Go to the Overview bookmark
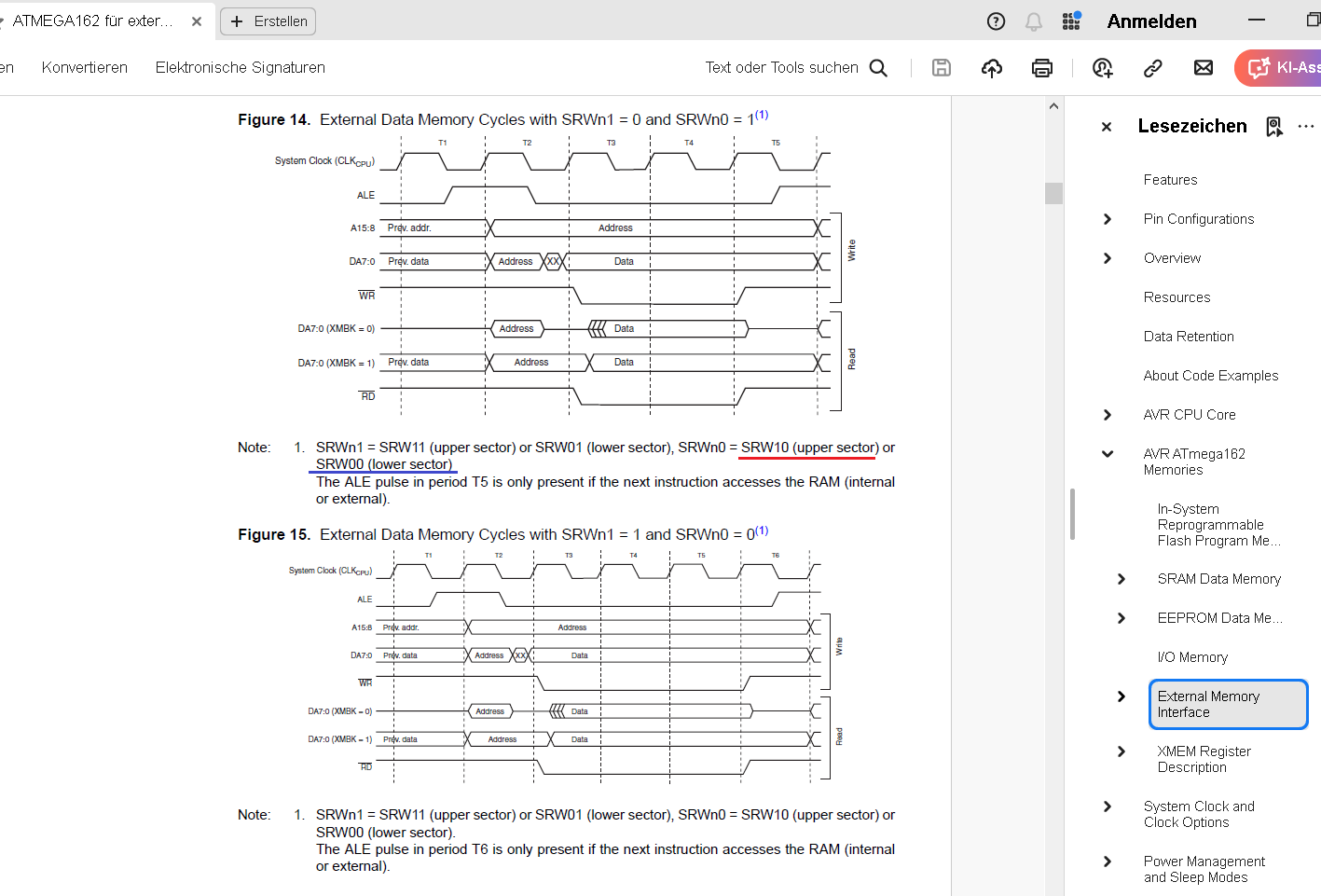 1173,258
